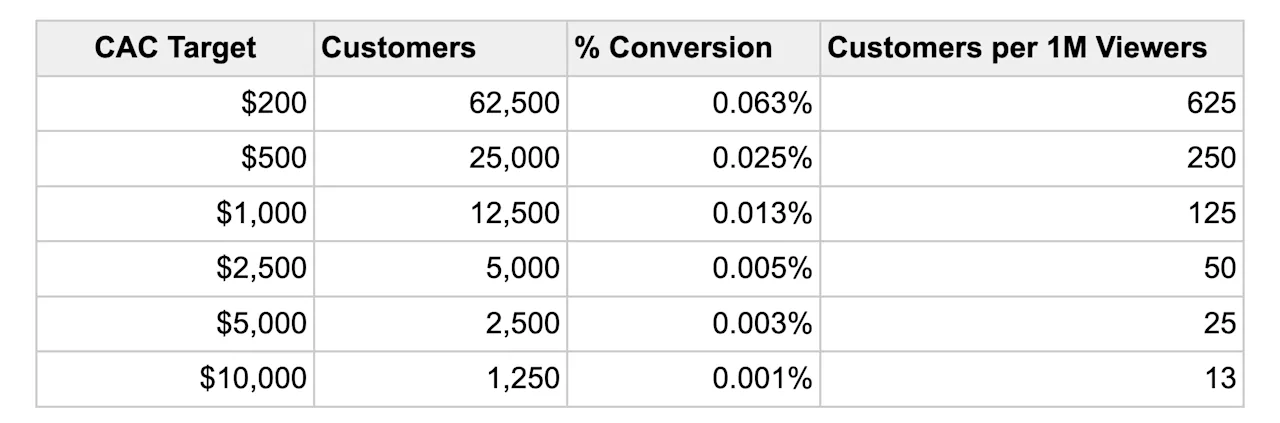This screenshot has height=423, width=1280.
Task: Click the 0.005% conversion cell
Action: (x=693, y=268)
